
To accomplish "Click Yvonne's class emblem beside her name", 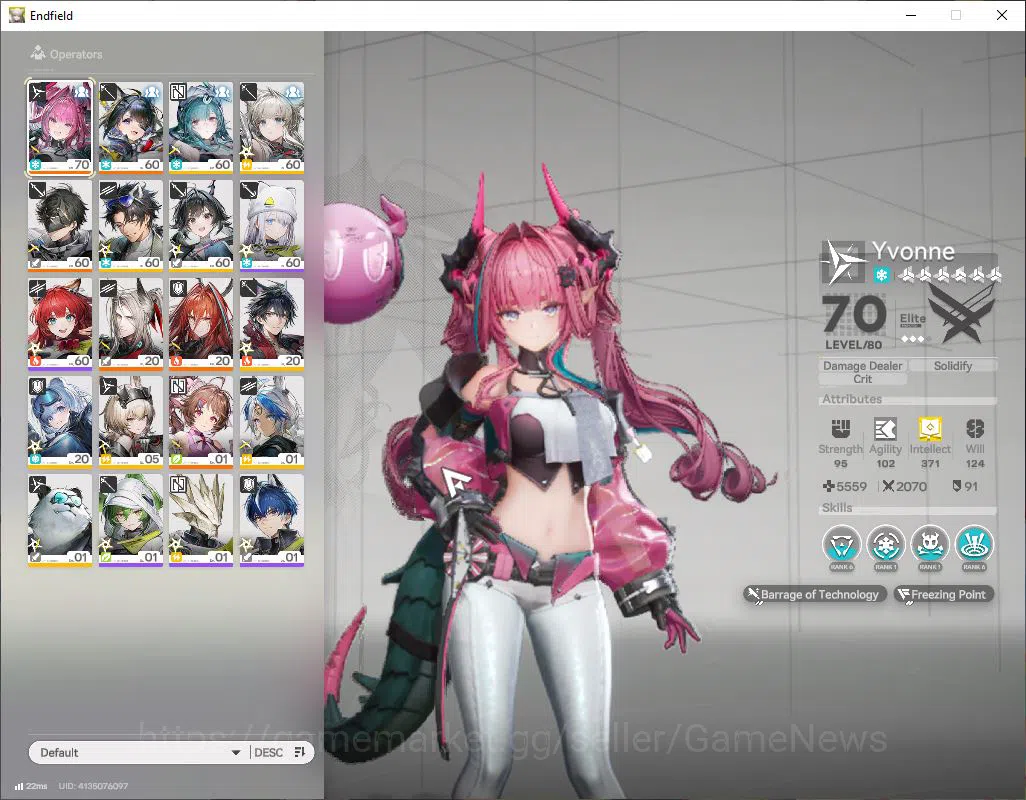I will [844, 262].
